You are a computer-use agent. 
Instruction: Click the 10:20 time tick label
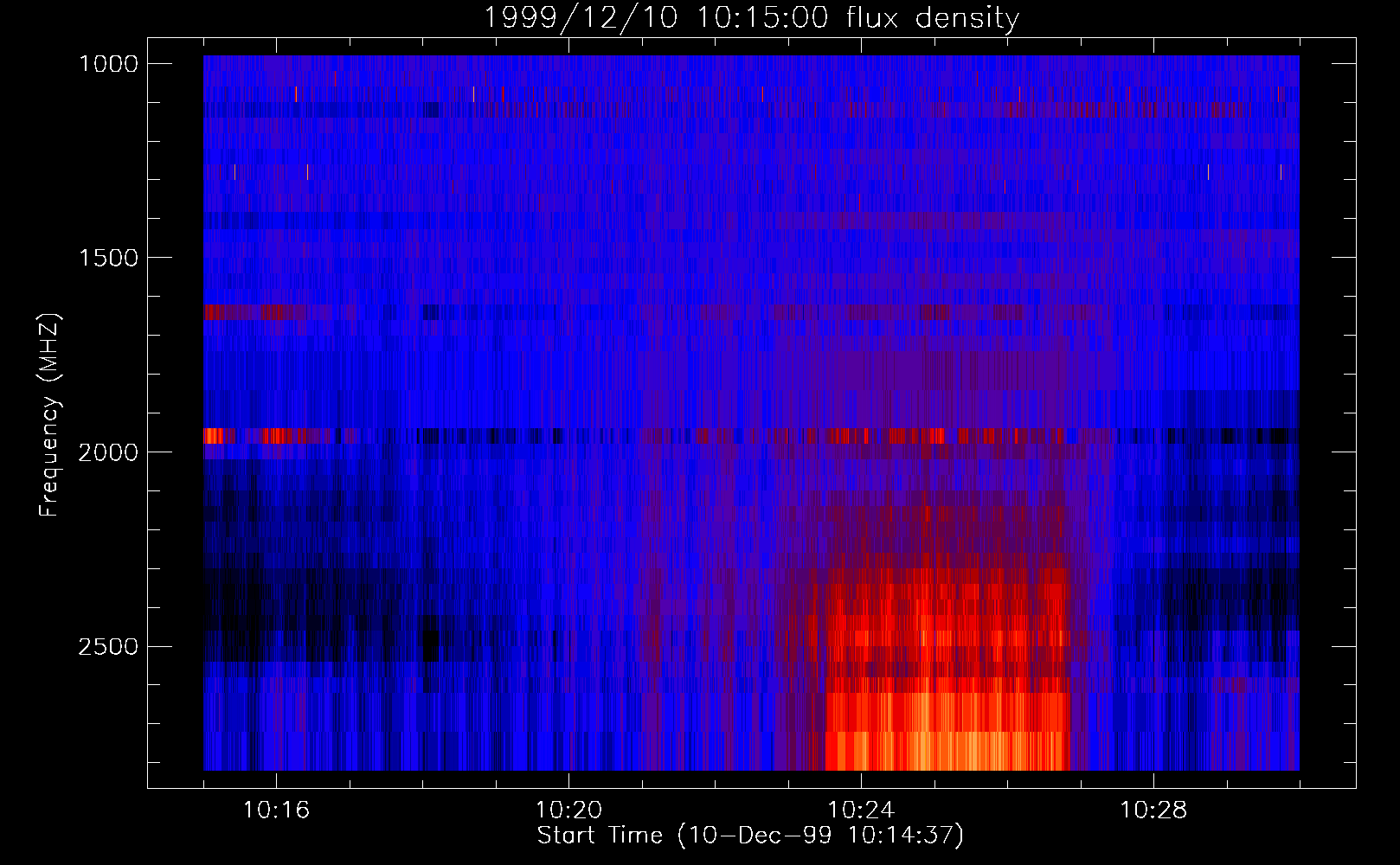click(x=568, y=811)
